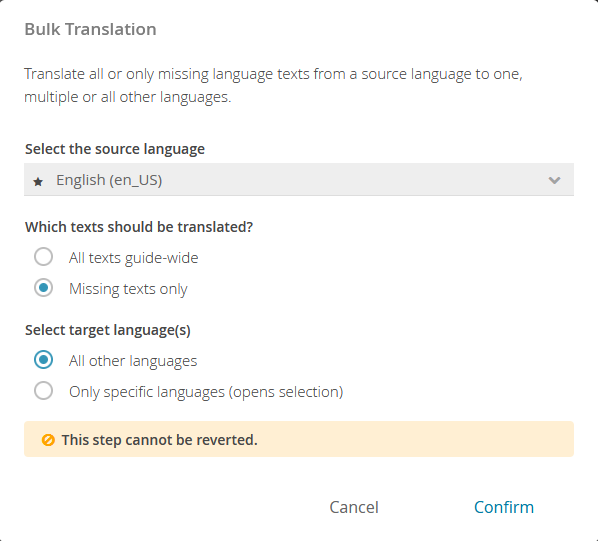The image size is (598, 541).
Task: Cancel the bulk translation dialog
Action: pos(354,507)
